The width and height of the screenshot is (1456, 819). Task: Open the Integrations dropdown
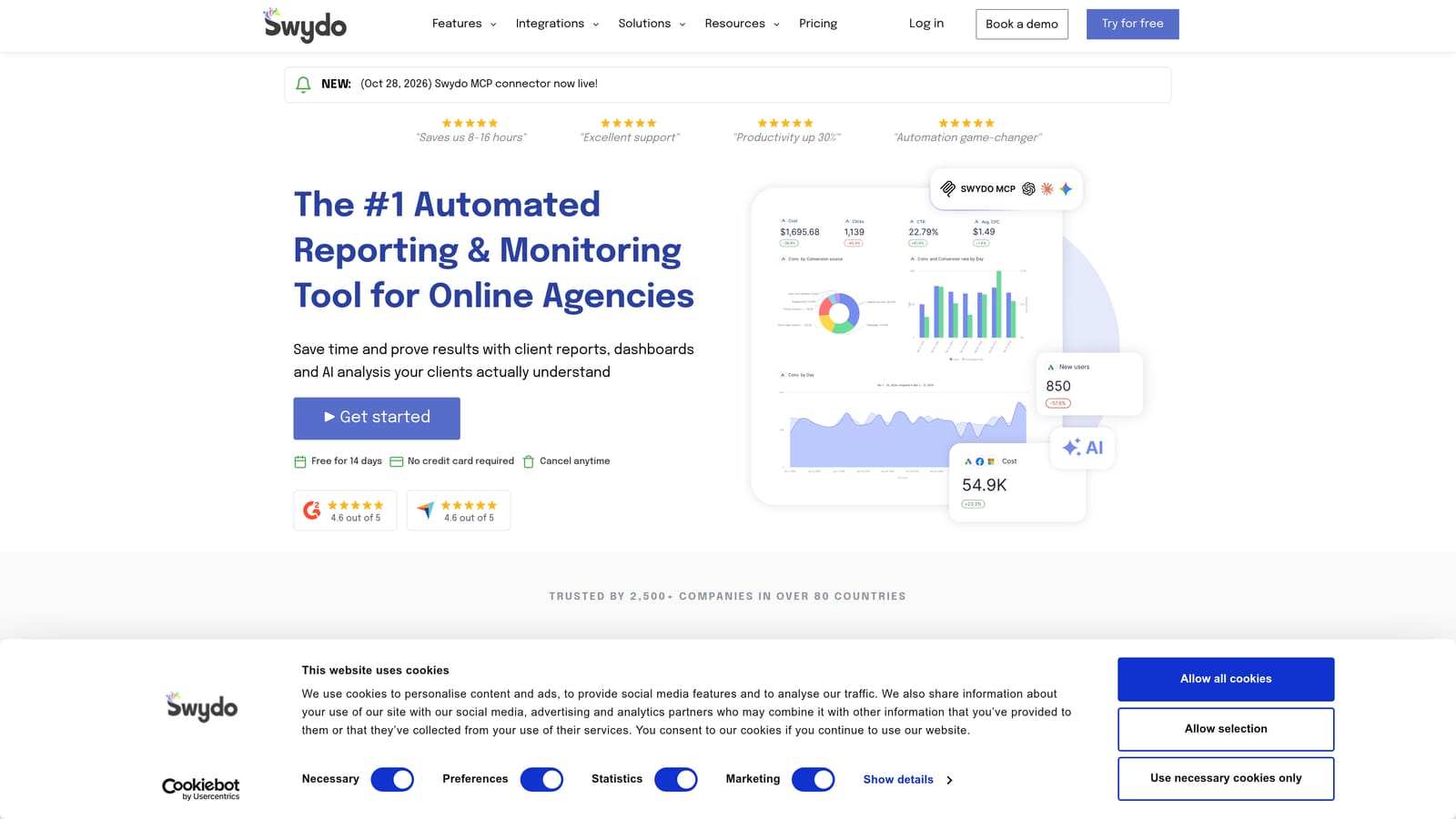(557, 24)
